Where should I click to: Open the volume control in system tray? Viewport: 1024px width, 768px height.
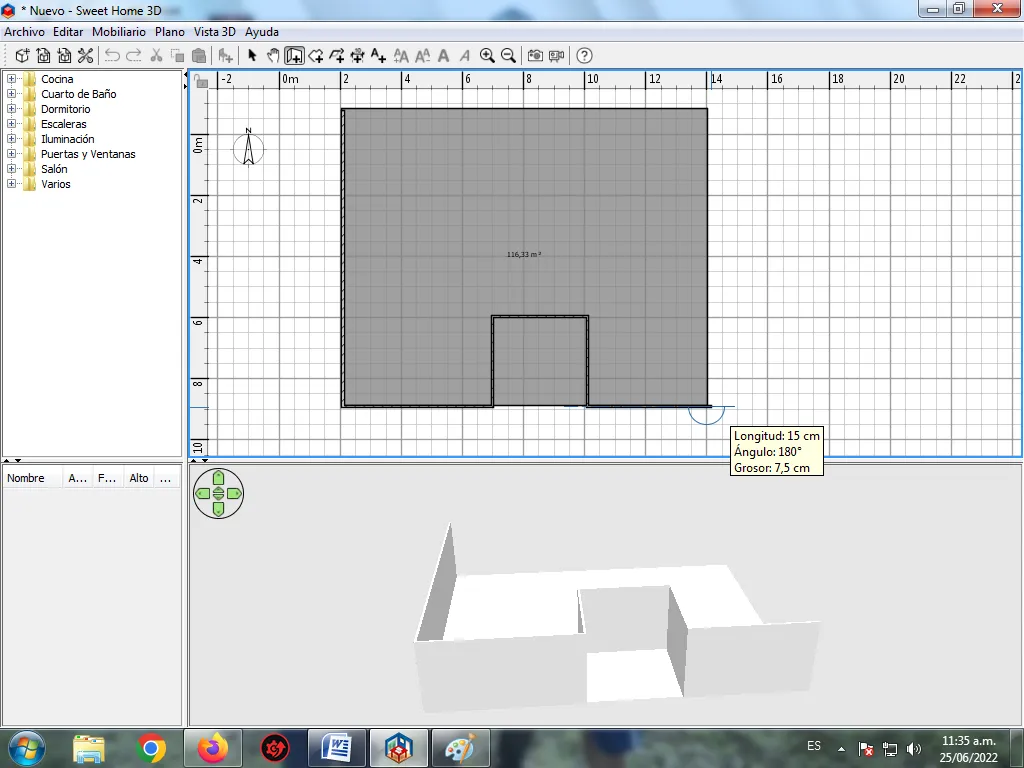(914, 749)
